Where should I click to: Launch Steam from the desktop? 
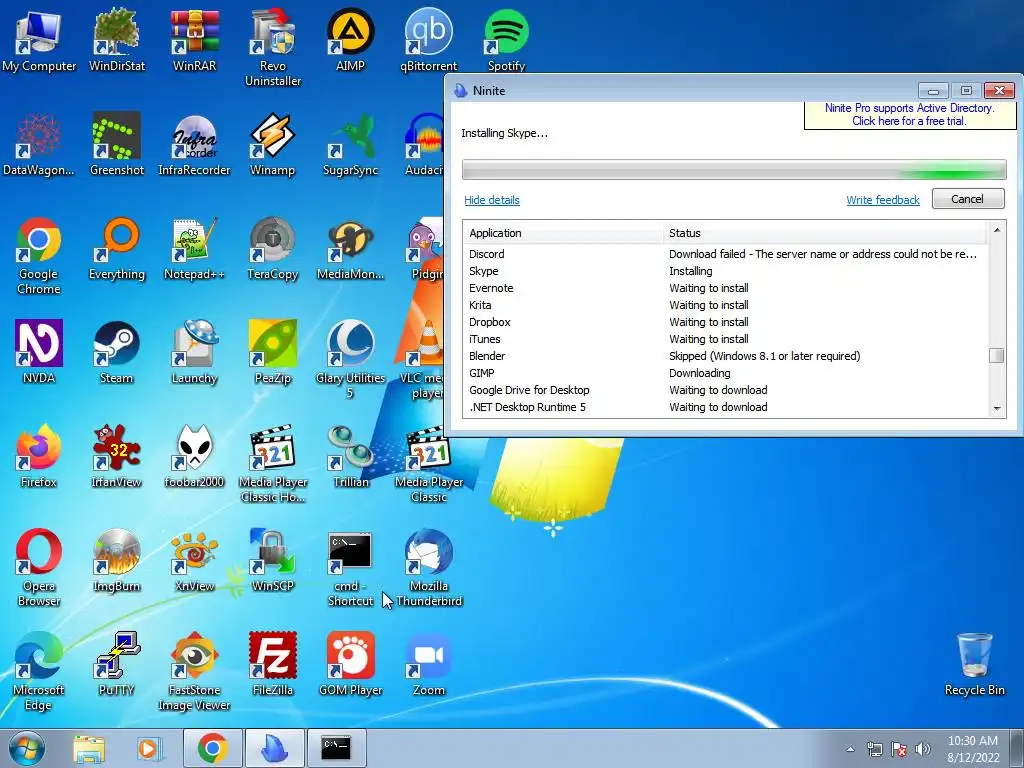(116, 351)
